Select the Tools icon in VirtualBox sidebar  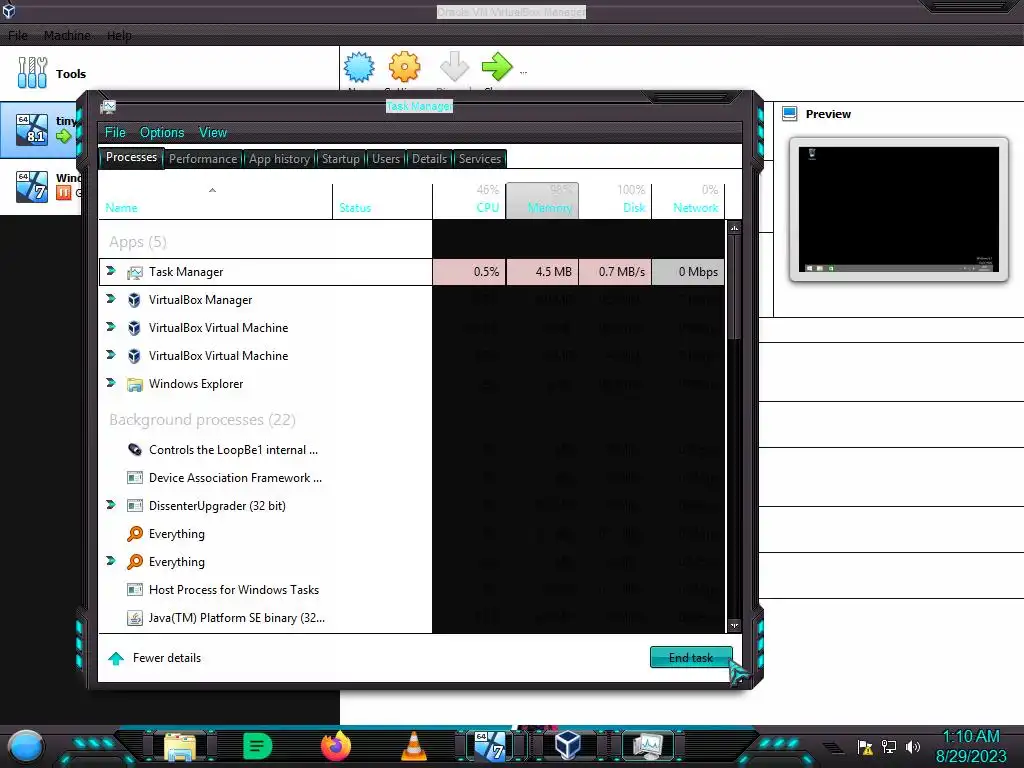(32, 72)
